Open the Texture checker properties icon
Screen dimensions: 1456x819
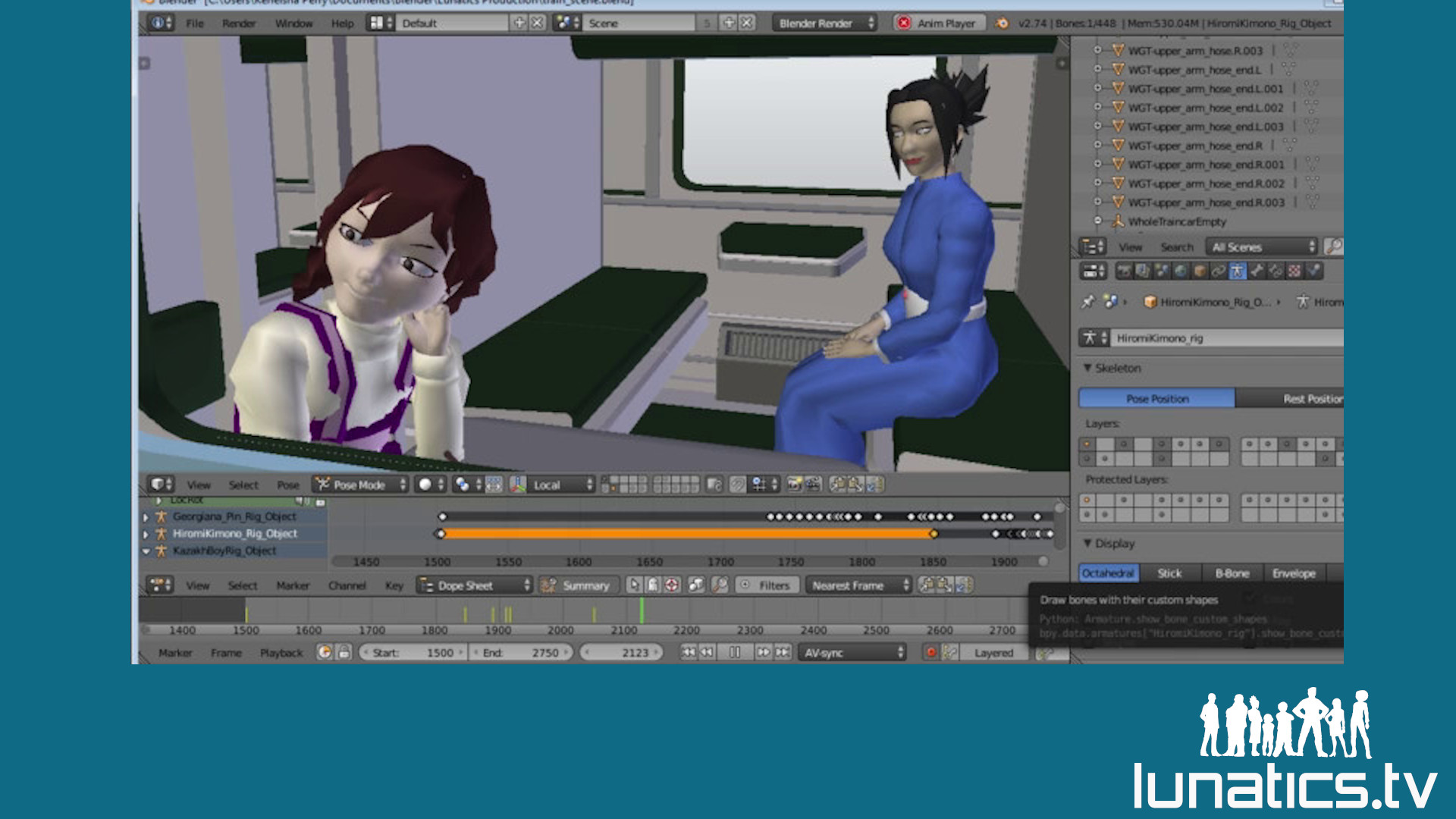point(1294,271)
